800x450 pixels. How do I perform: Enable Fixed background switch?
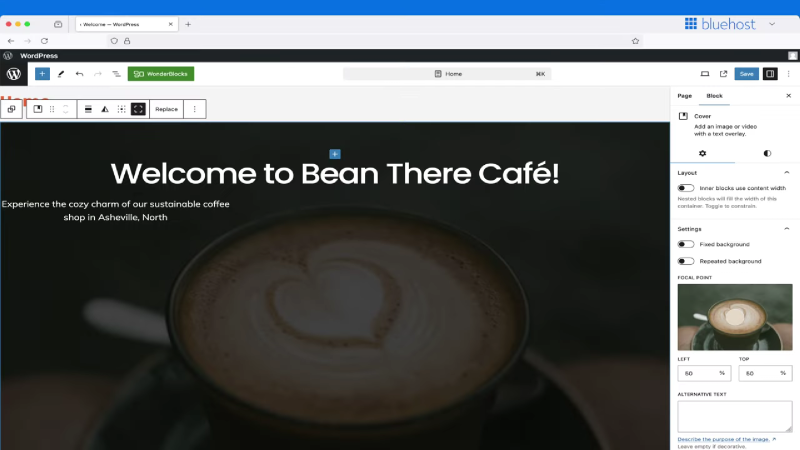tap(686, 244)
